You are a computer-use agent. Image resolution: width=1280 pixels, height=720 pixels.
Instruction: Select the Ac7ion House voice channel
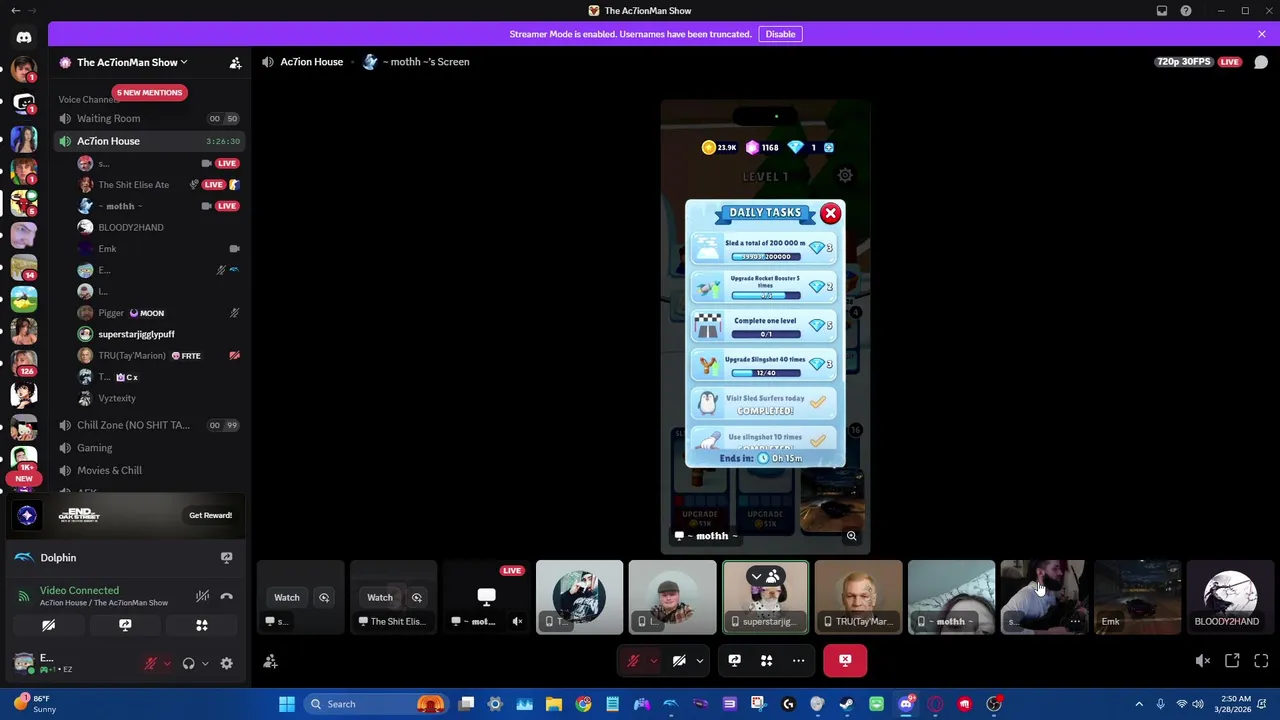[x=150, y=141]
